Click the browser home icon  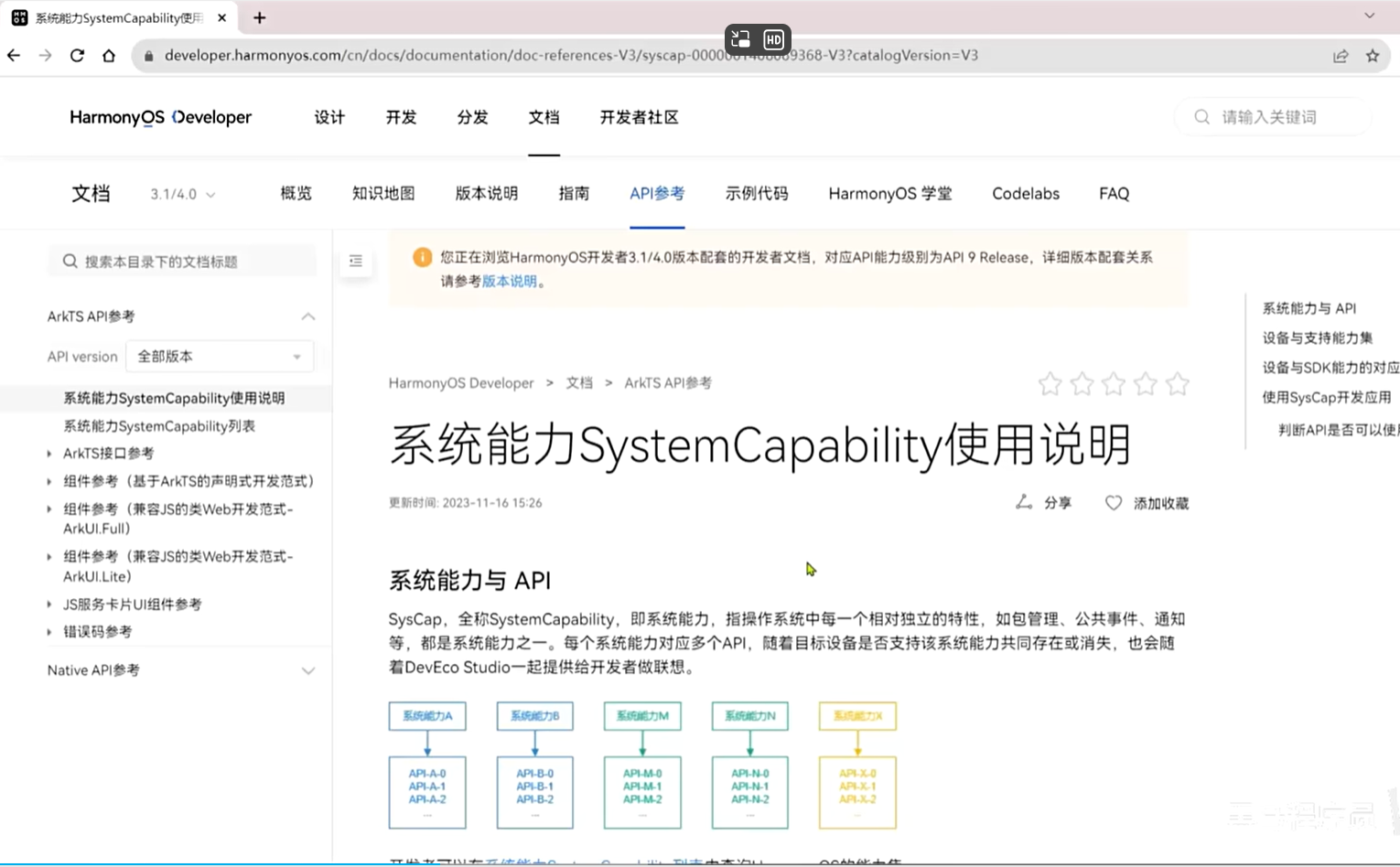(109, 56)
